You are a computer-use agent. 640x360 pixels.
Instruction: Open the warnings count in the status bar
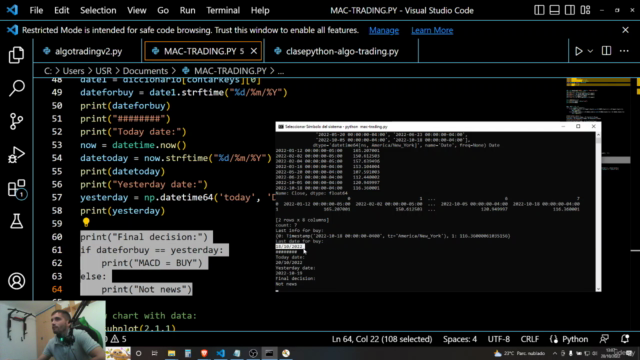[x=118, y=339]
